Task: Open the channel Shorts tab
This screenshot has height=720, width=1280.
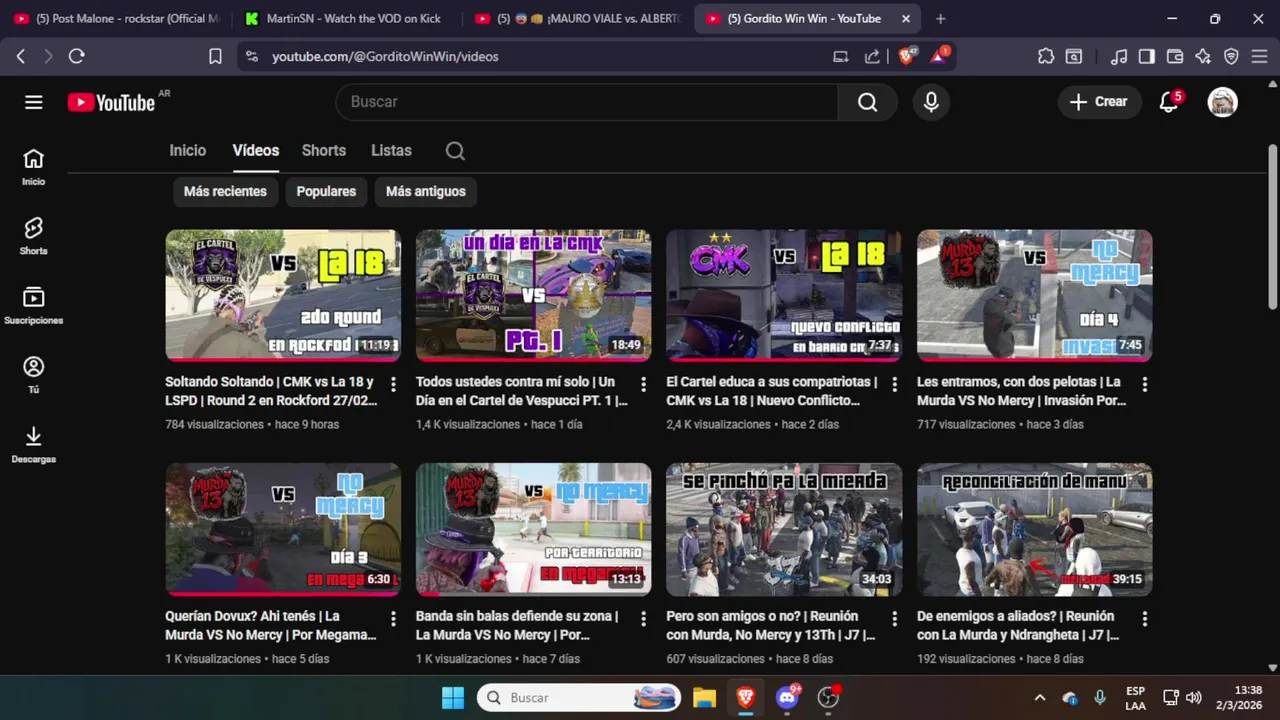Action: click(x=324, y=151)
